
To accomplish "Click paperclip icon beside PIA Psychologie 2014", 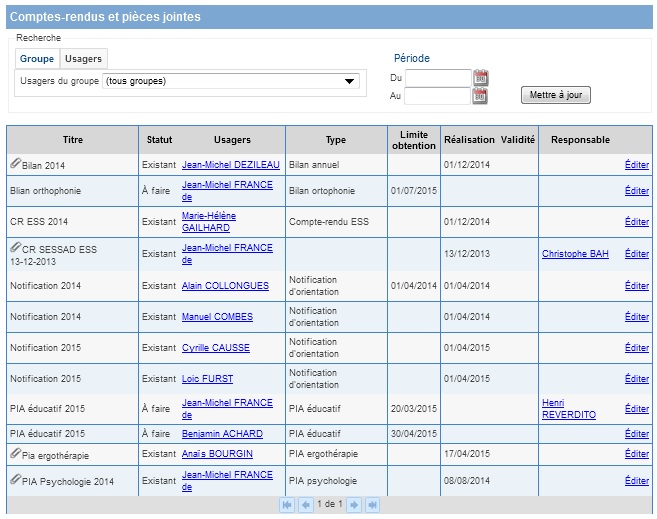I will pos(15,480).
